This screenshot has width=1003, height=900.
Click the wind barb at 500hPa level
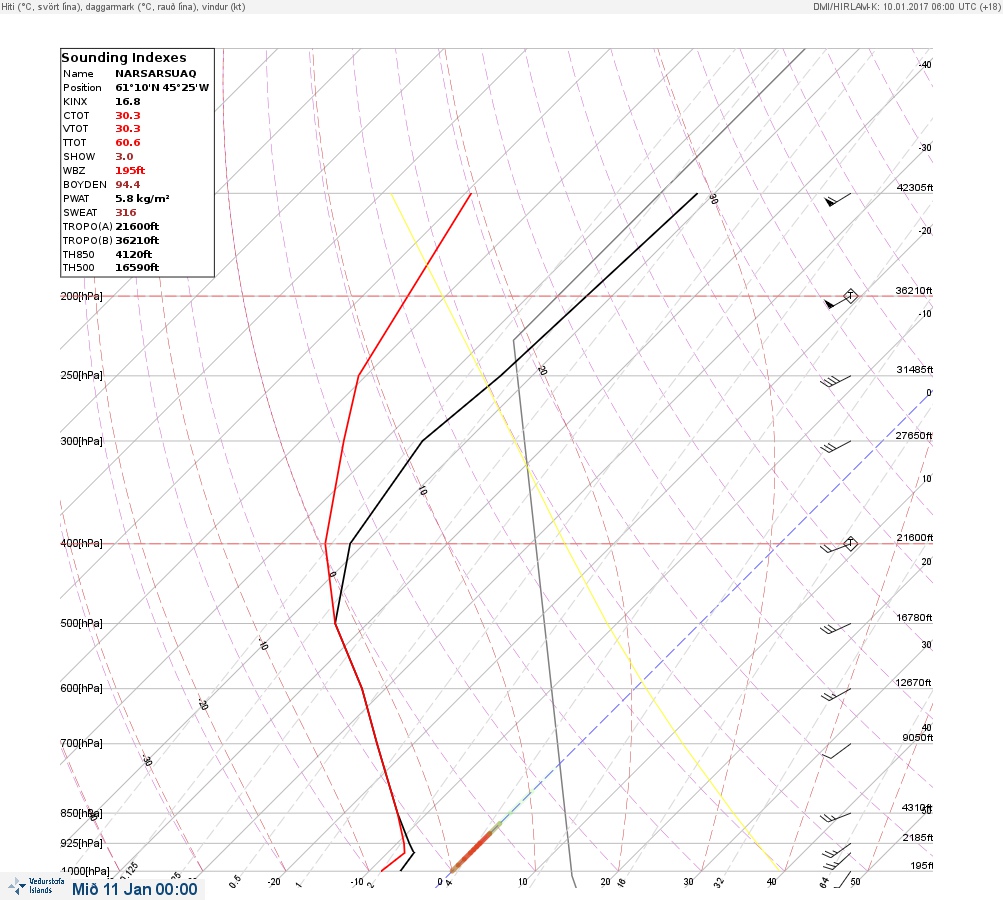(x=835, y=629)
